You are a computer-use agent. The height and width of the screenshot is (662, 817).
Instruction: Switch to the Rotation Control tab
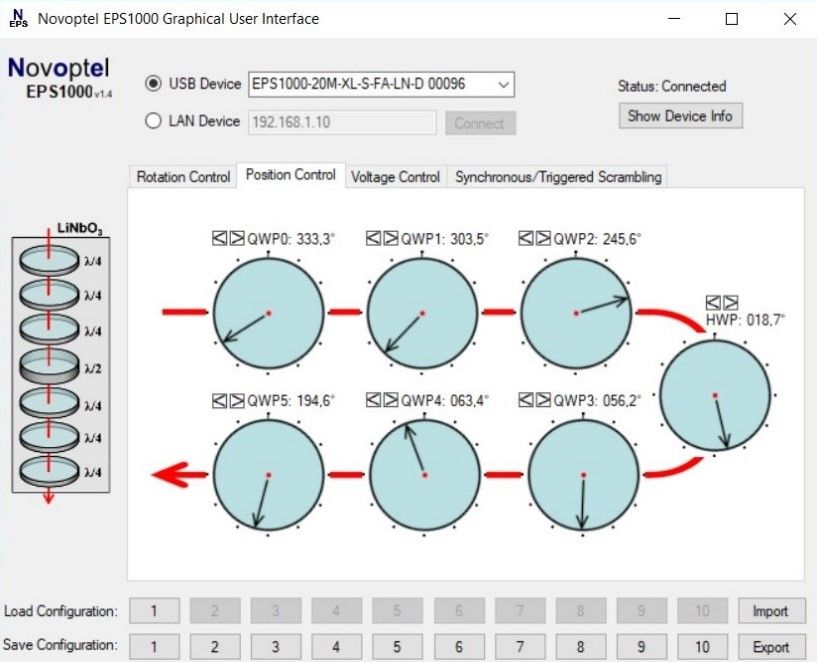(x=183, y=177)
